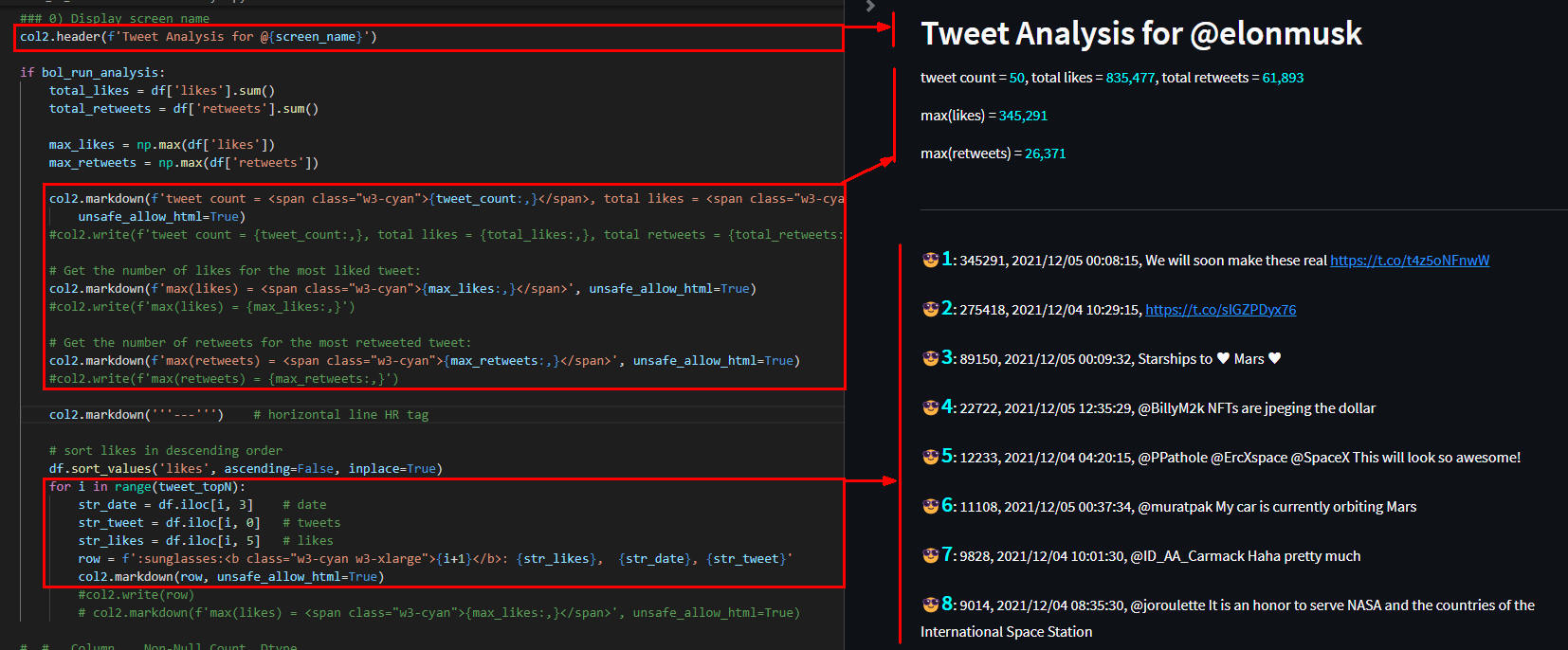Viewport: 1568px width, 650px height.
Task: Click the code line 'total_retweets = df['retweets'].sum()'
Action: 184,109
